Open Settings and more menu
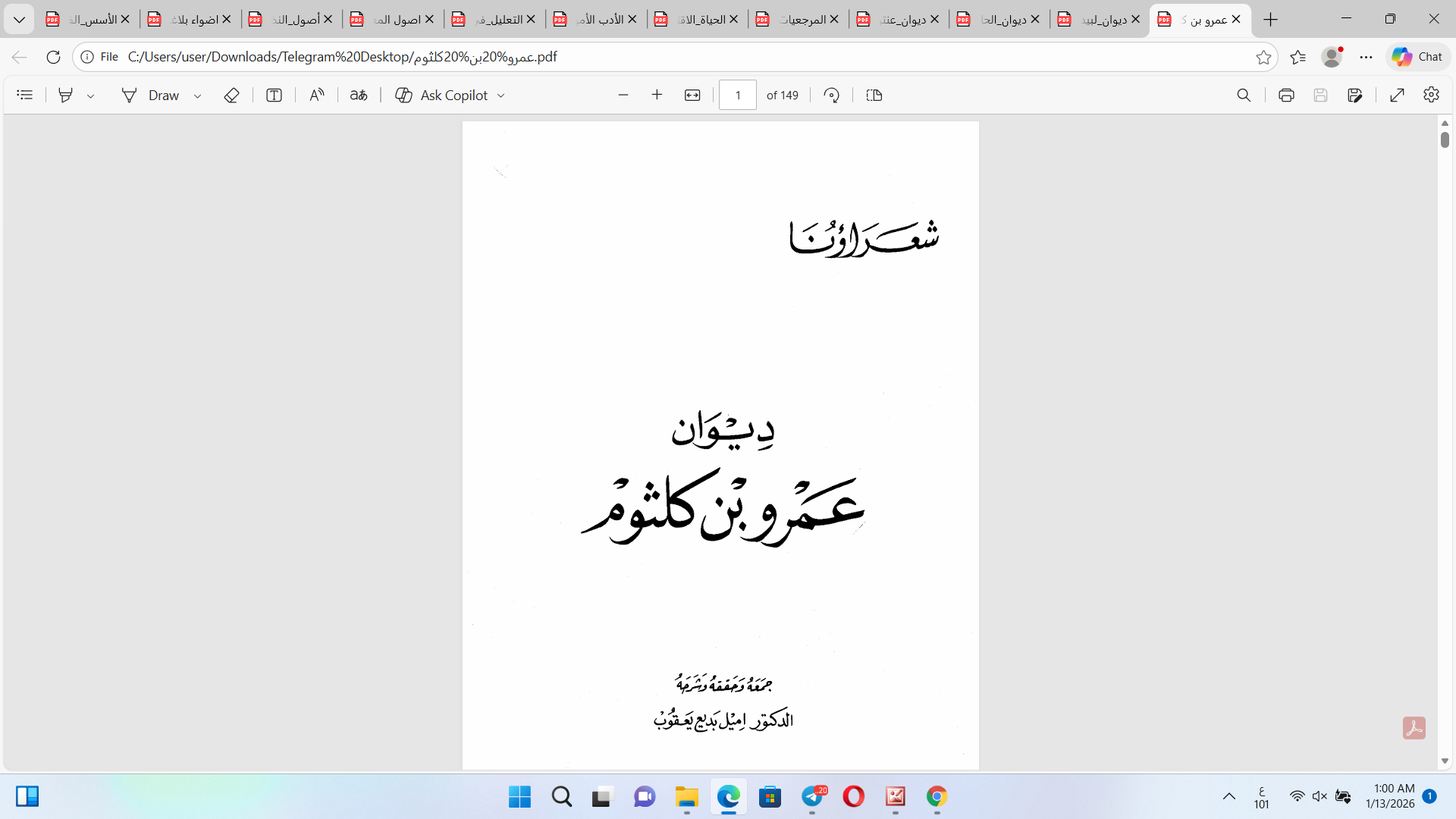 [1366, 57]
